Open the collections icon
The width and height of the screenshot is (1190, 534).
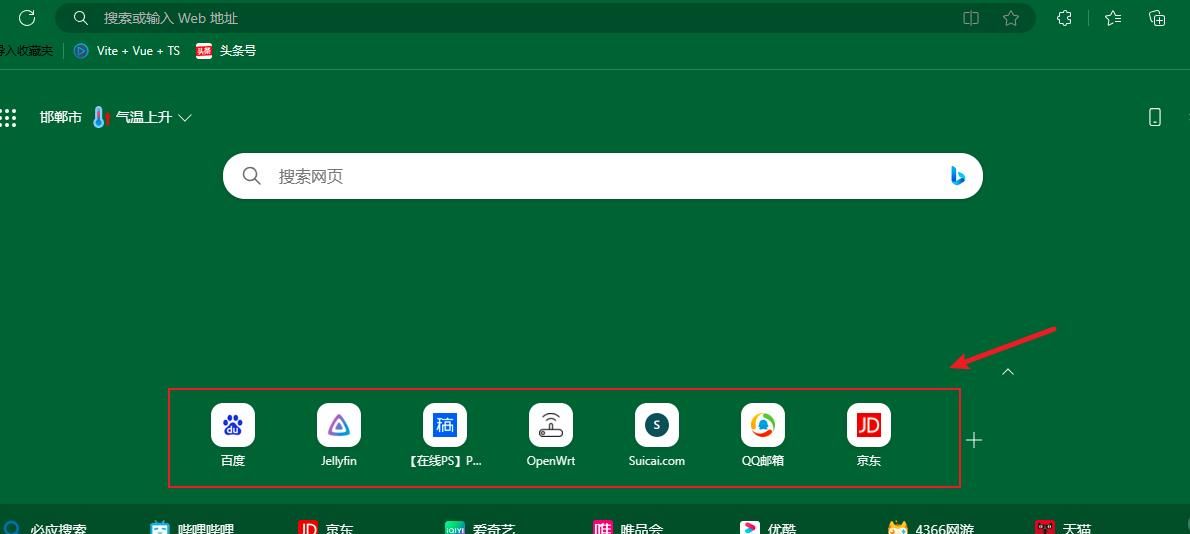coord(1157,18)
